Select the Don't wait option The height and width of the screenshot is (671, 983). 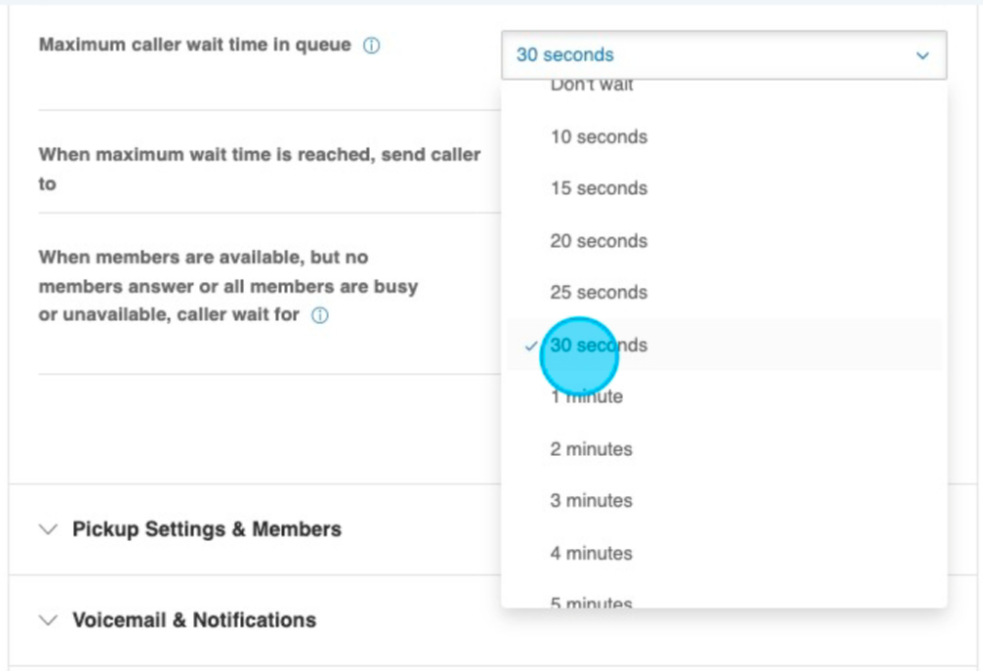592,87
